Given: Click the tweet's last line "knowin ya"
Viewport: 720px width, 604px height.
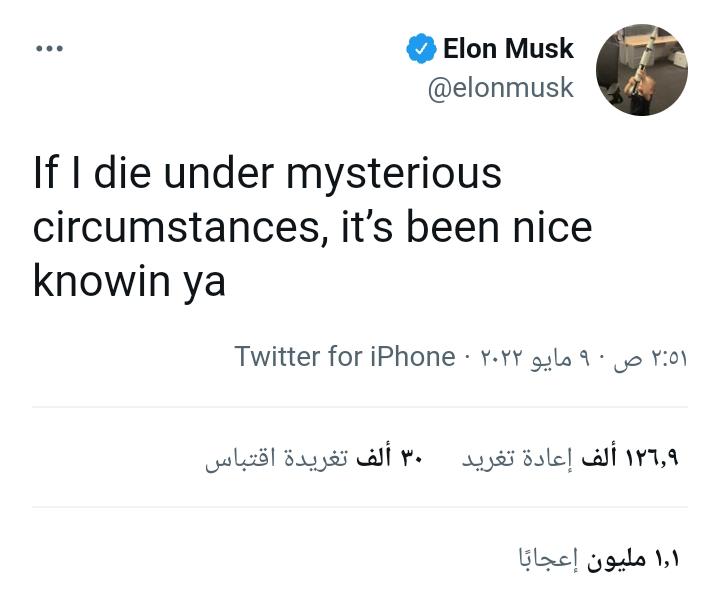Looking at the screenshot, I should coord(129,281).
